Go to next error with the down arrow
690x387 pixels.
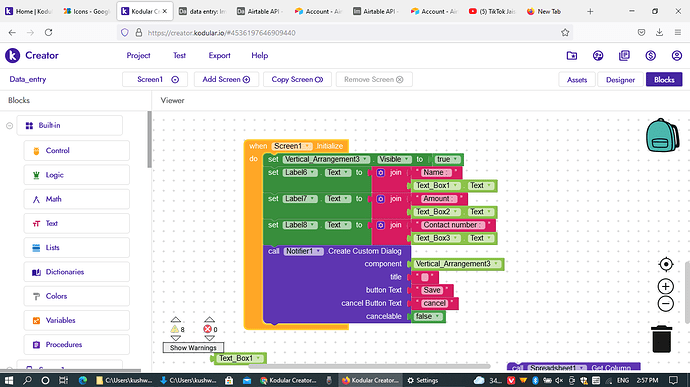point(209,338)
